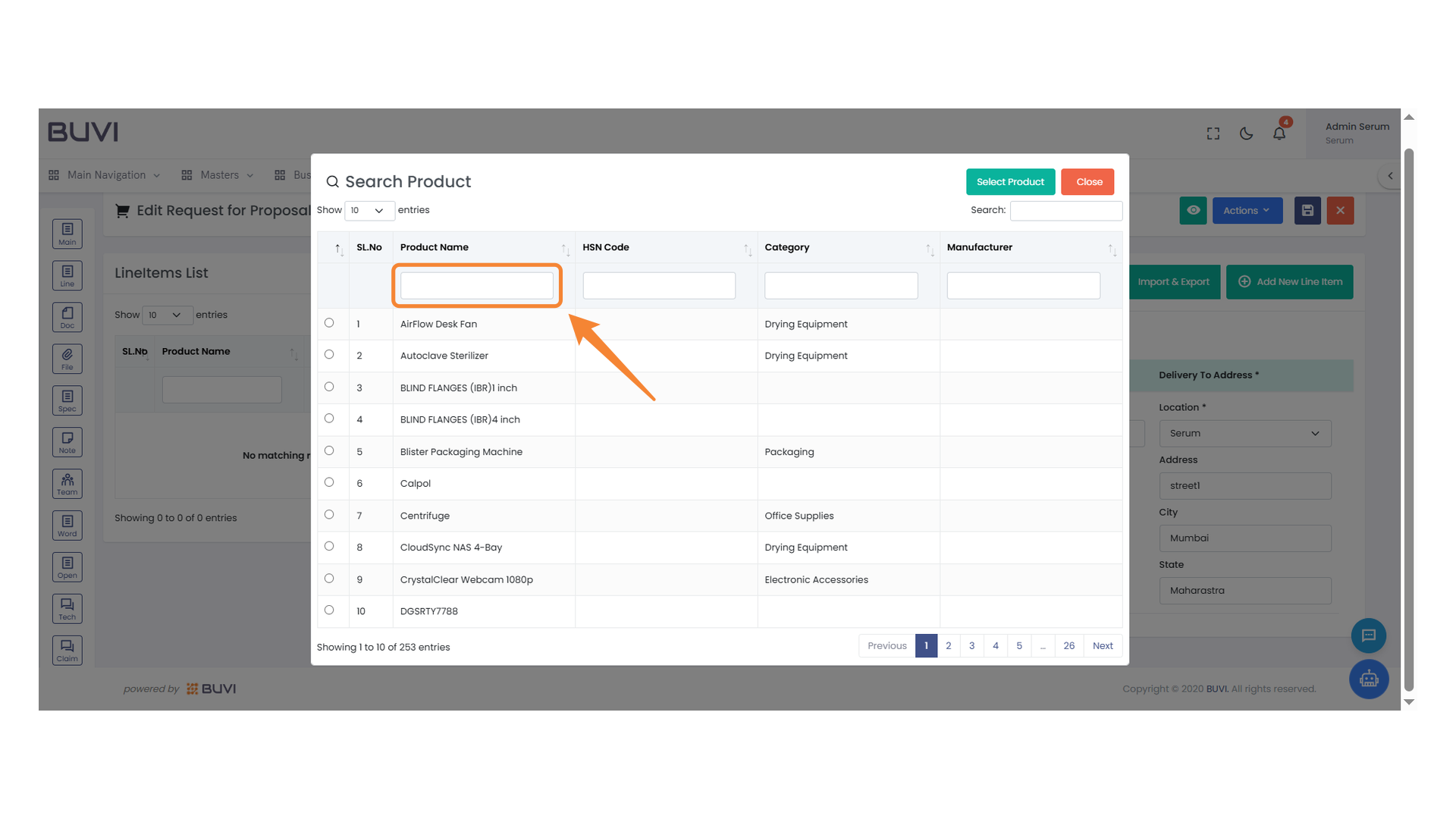Image resolution: width=1456 pixels, height=819 pixels.
Task: Open the Show entries dropdown in Search Product
Action: (x=369, y=210)
